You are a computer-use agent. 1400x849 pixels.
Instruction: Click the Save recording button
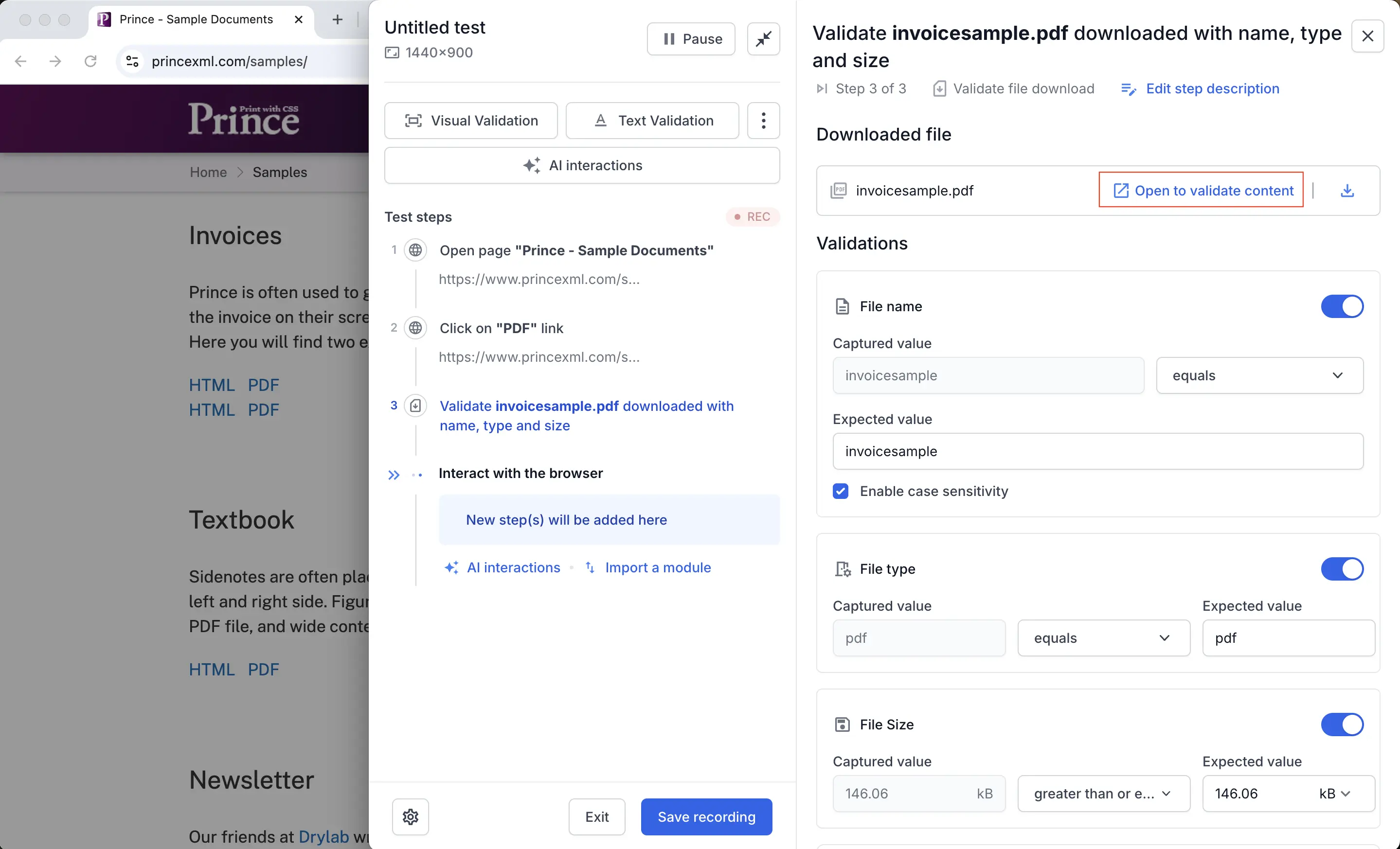(706, 816)
